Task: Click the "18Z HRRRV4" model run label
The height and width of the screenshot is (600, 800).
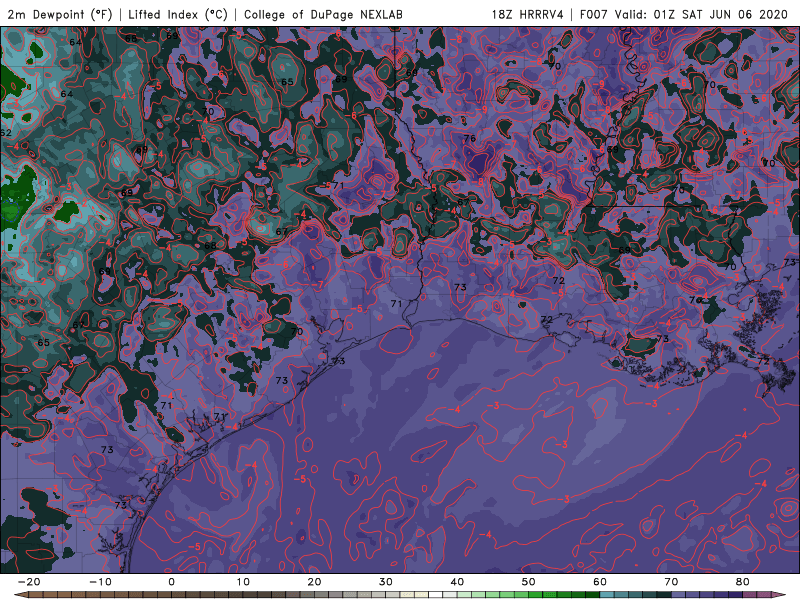Action: [528, 14]
